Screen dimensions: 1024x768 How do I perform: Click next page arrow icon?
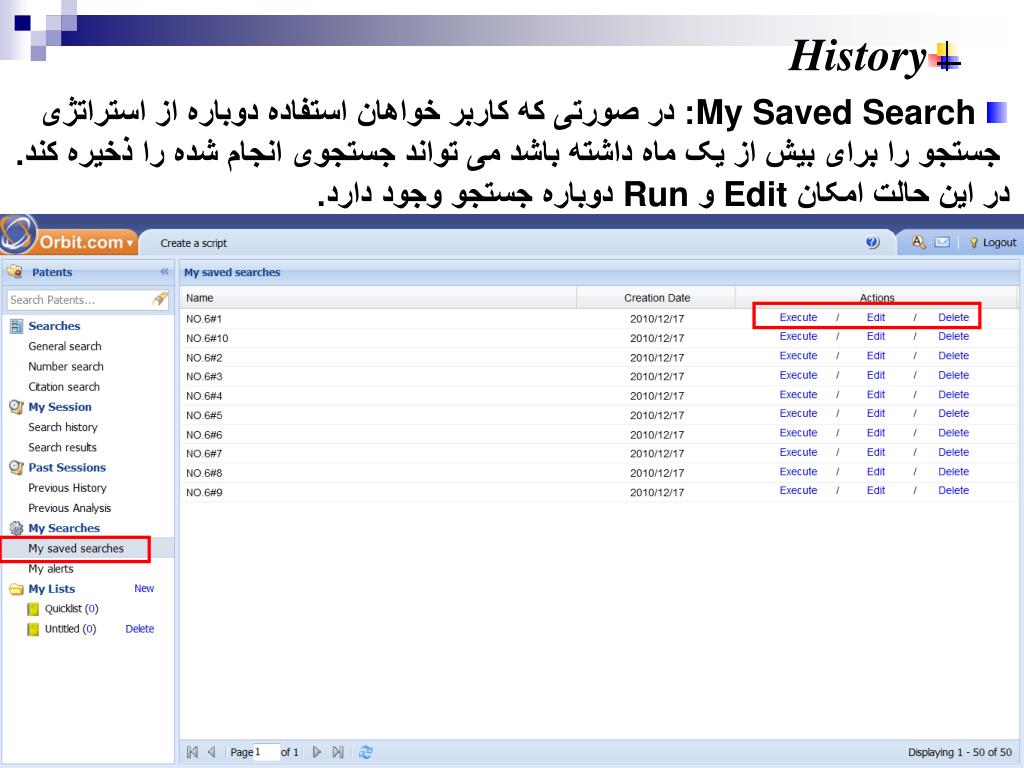pyautogui.click(x=317, y=752)
